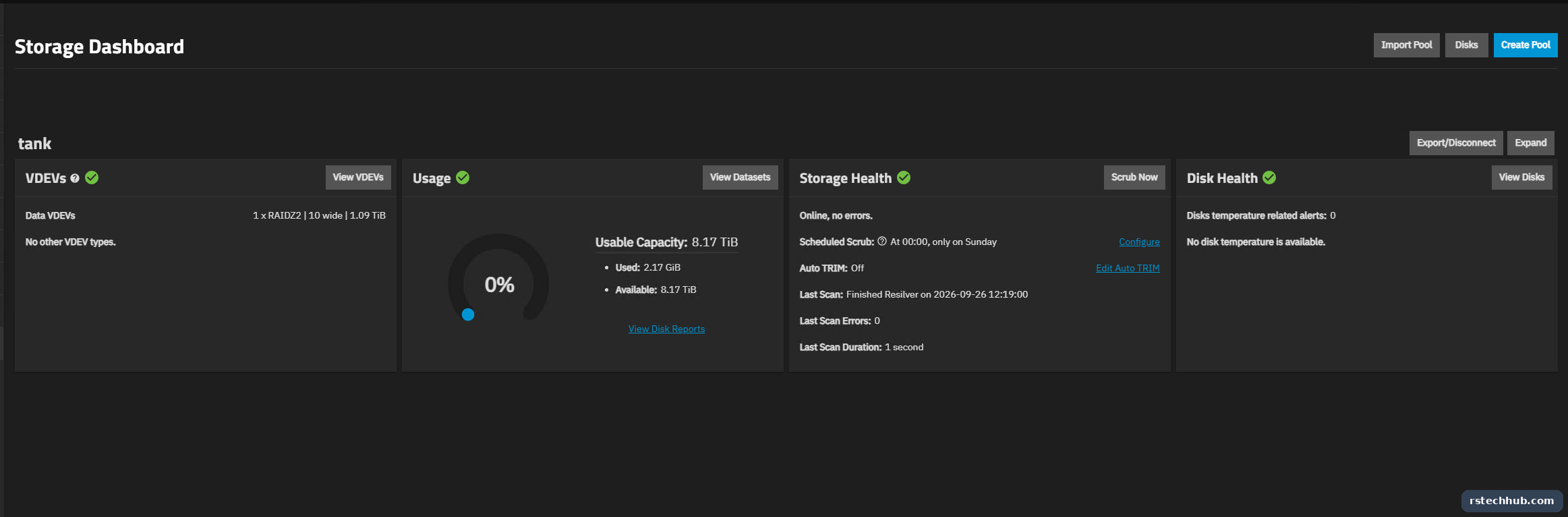
Task: Configure the scheduled scrub
Action: click(1139, 242)
